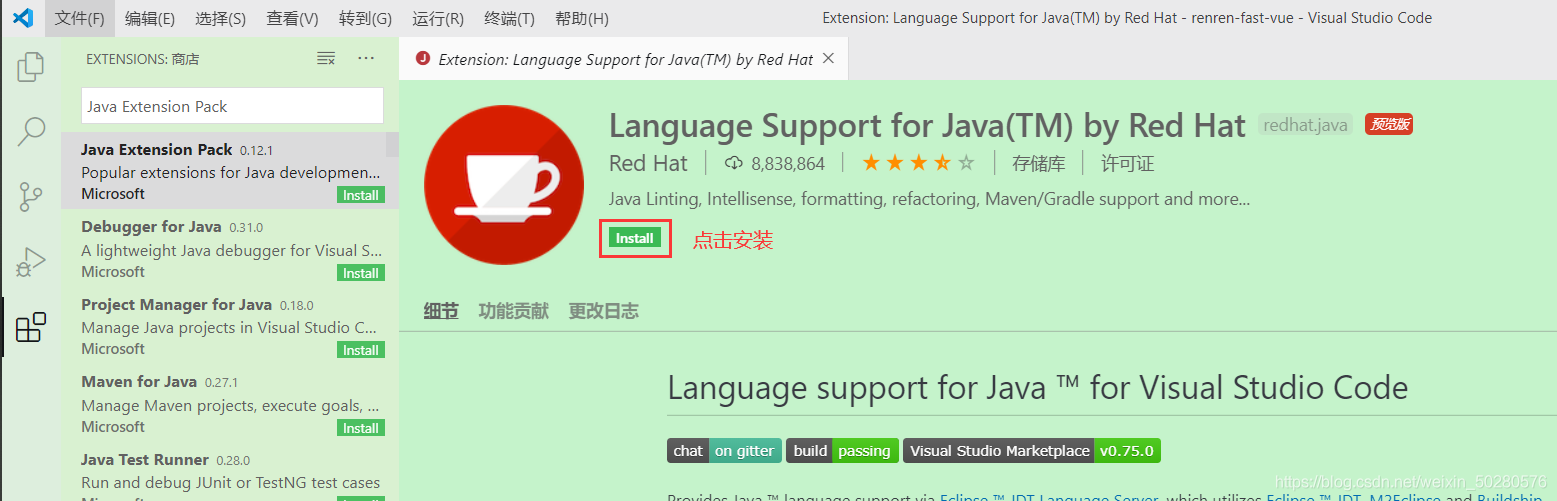Open the Run and Debug view
Image resolution: width=1557 pixels, height=501 pixels.
[31, 261]
